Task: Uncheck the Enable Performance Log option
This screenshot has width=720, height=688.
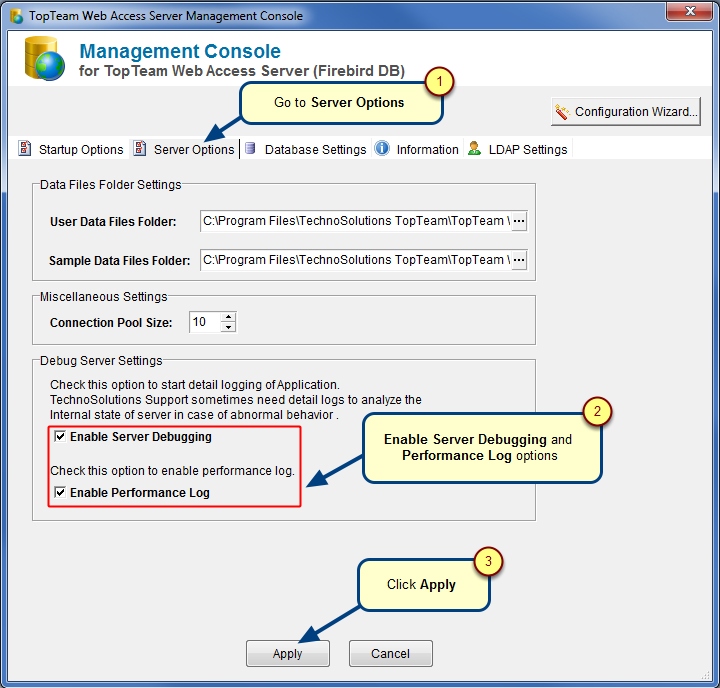Action: click(60, 493)
